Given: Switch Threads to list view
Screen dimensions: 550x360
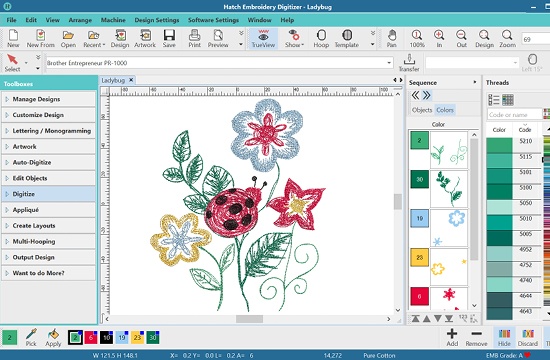Looking at the screenshot, I should [x=494, y=100].
